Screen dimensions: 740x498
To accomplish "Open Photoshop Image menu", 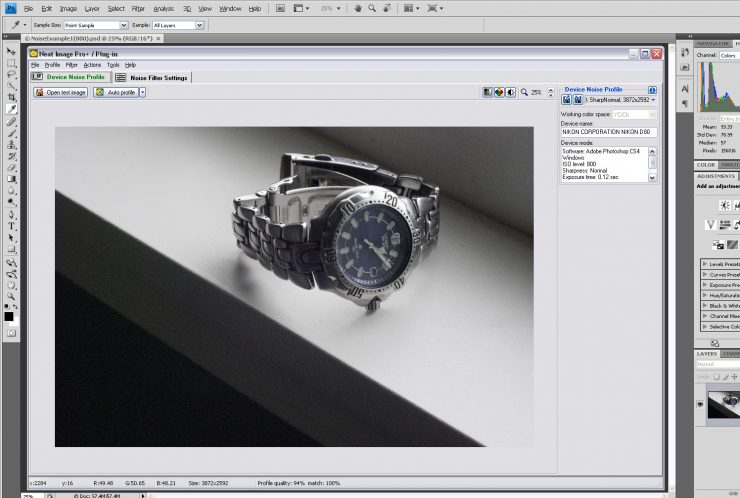I will point(68,8).
